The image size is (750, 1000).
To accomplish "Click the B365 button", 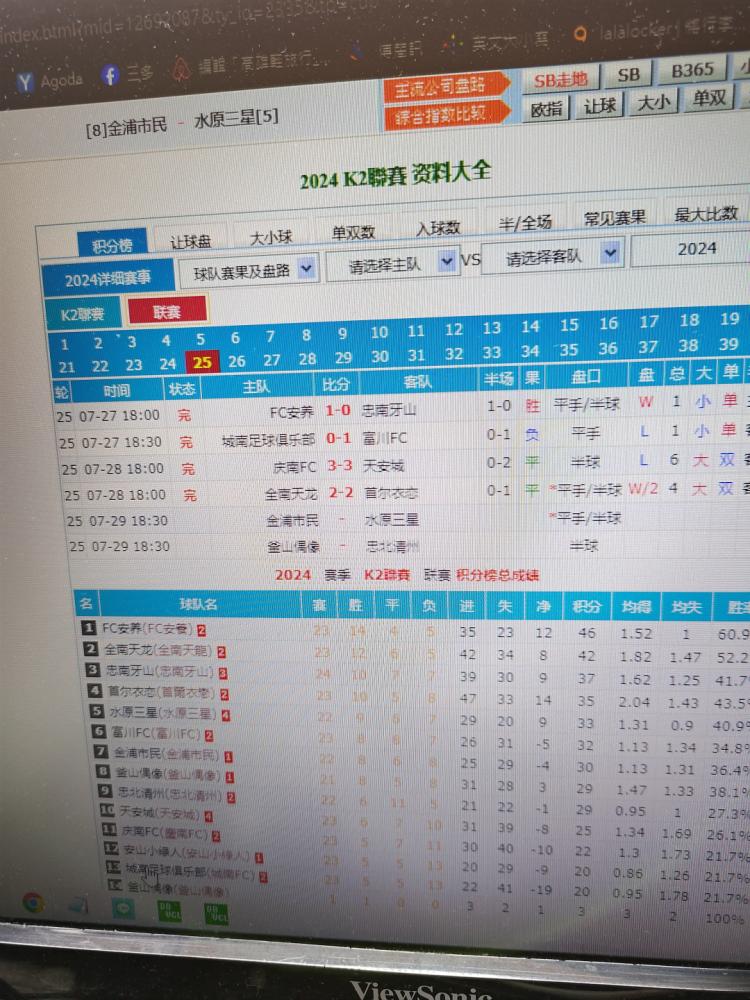I will [693, 70].
